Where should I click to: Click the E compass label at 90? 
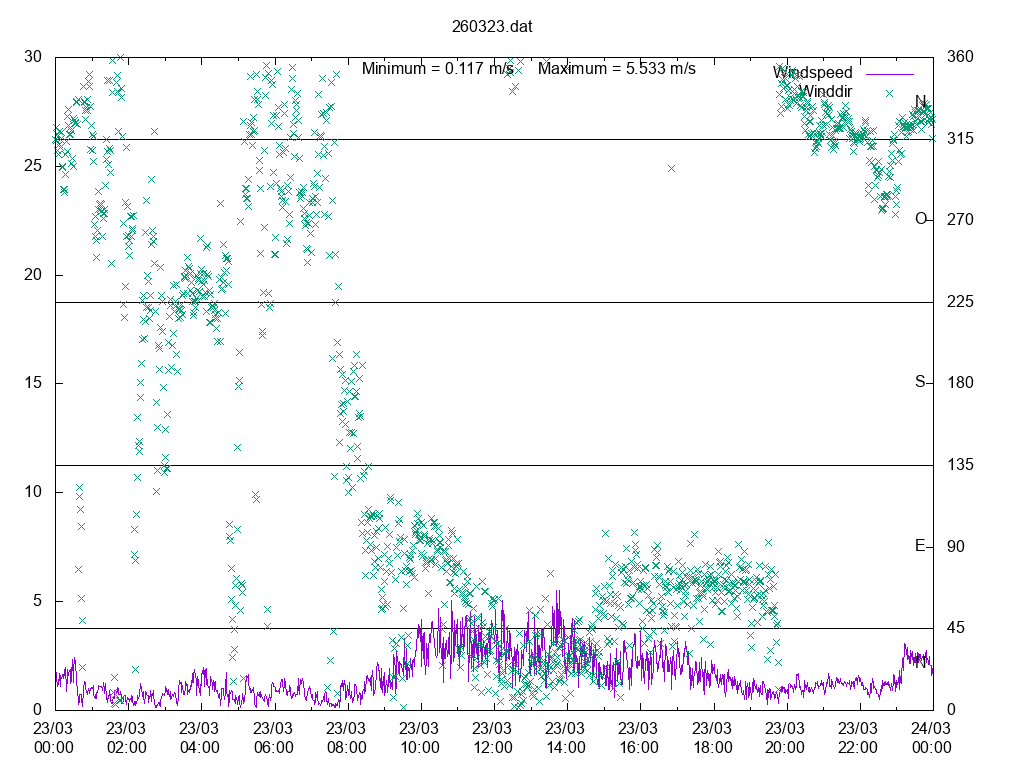point(920,546)
